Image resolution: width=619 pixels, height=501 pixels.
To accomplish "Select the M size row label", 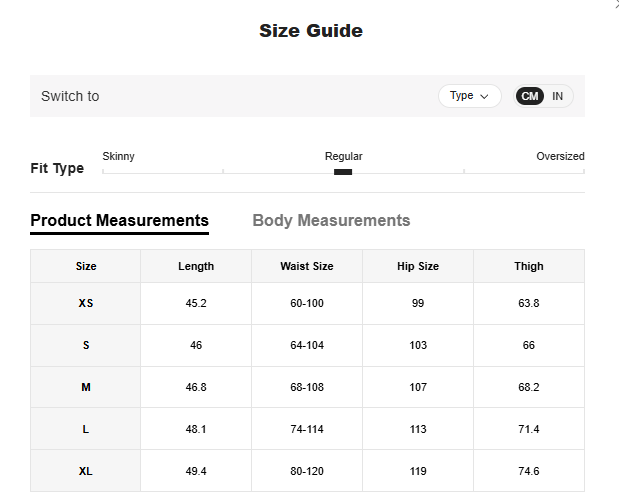I will 86,387.
